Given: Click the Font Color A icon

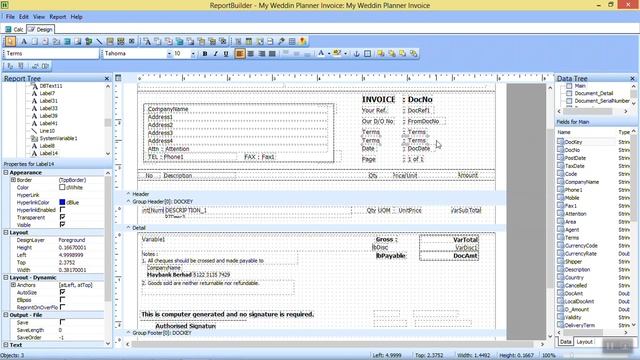Looking at the screenshot, I should (321, 53).
